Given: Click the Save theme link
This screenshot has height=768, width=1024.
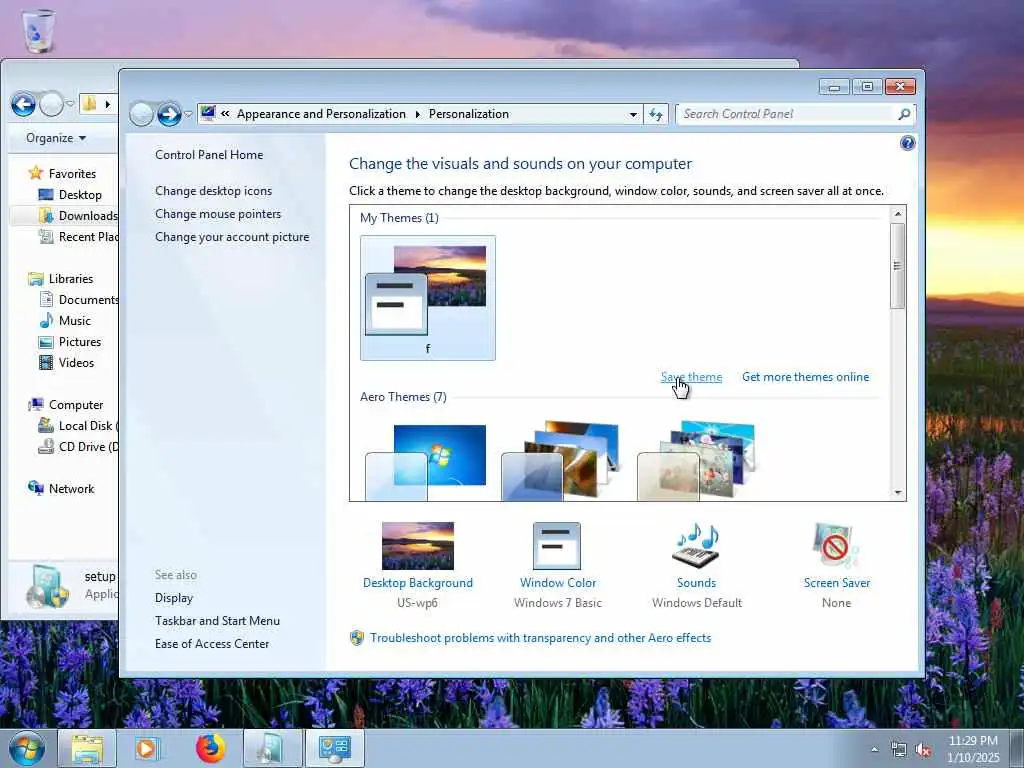Looking at the screenshot, I should (691, 377).
